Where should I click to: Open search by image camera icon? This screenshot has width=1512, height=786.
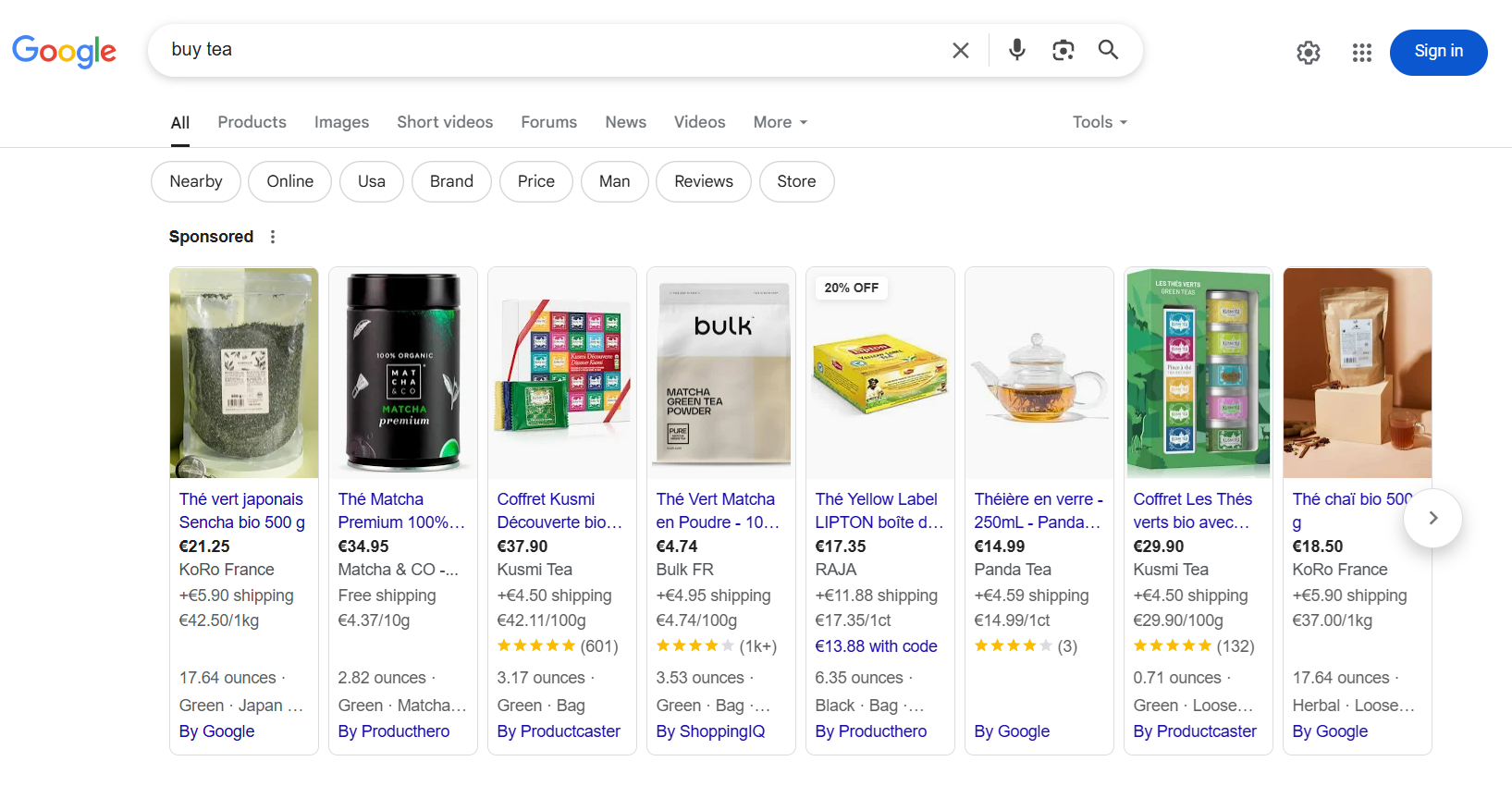(1063, 50)
